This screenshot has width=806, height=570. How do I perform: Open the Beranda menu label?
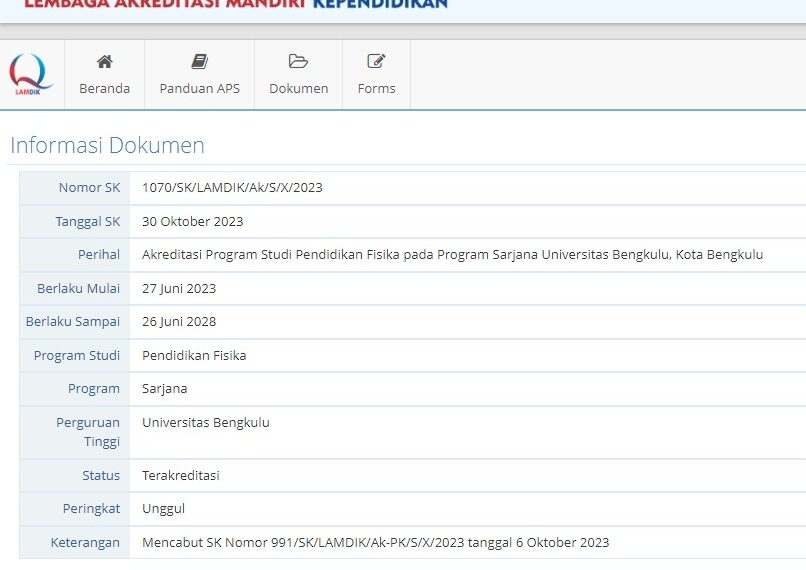tap(104, 88)
